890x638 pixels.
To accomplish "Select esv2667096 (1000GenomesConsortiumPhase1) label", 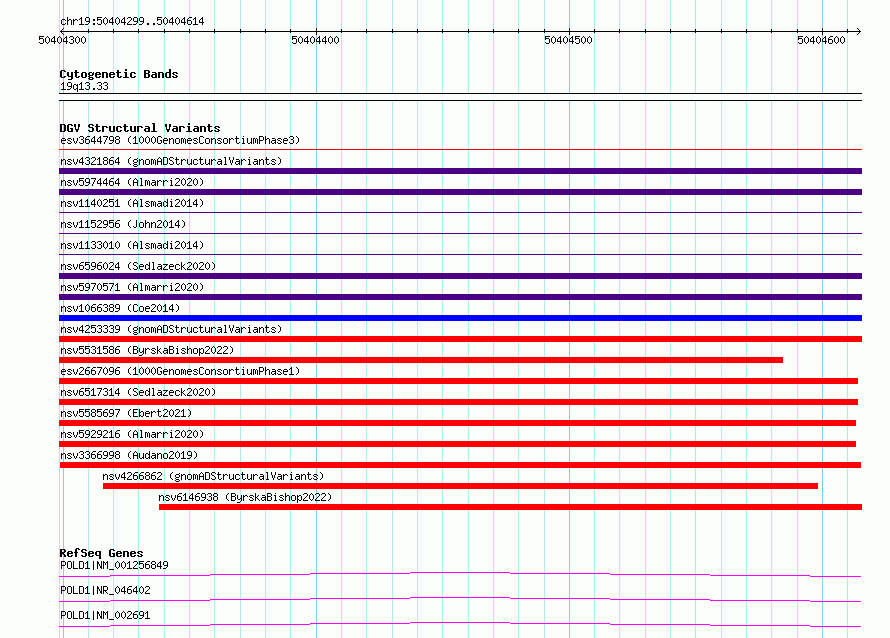I will point(180,371).
